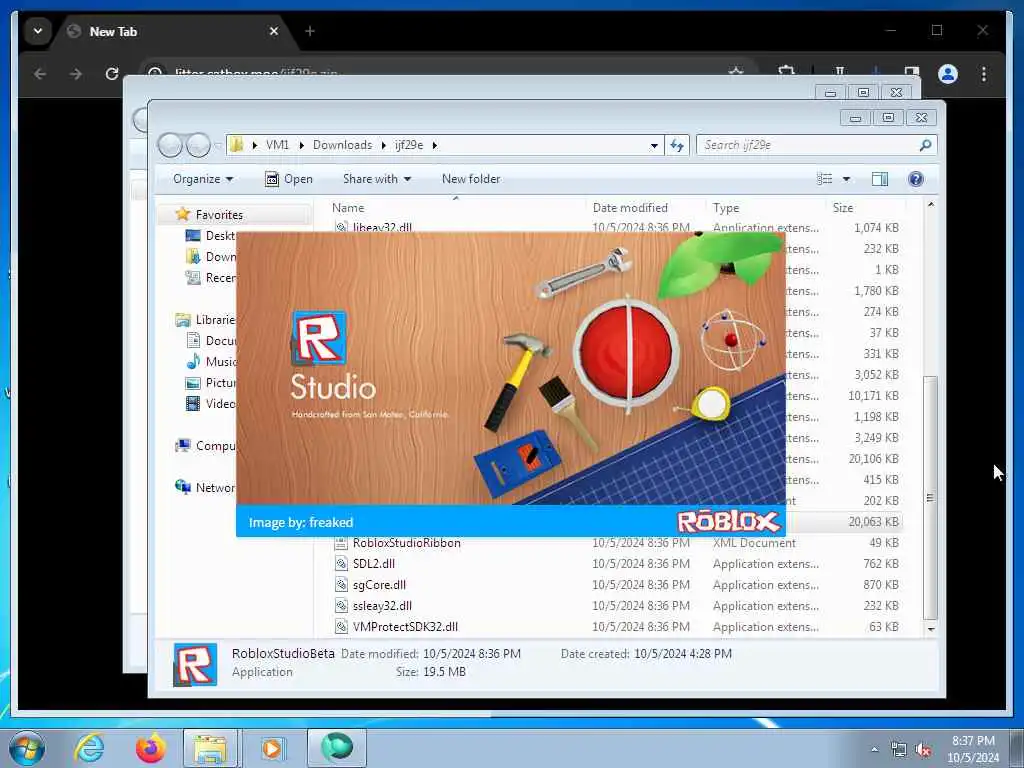Change view using the view icon
Image resolution: width=1024 pixels, height=768 pixels.
825,179
